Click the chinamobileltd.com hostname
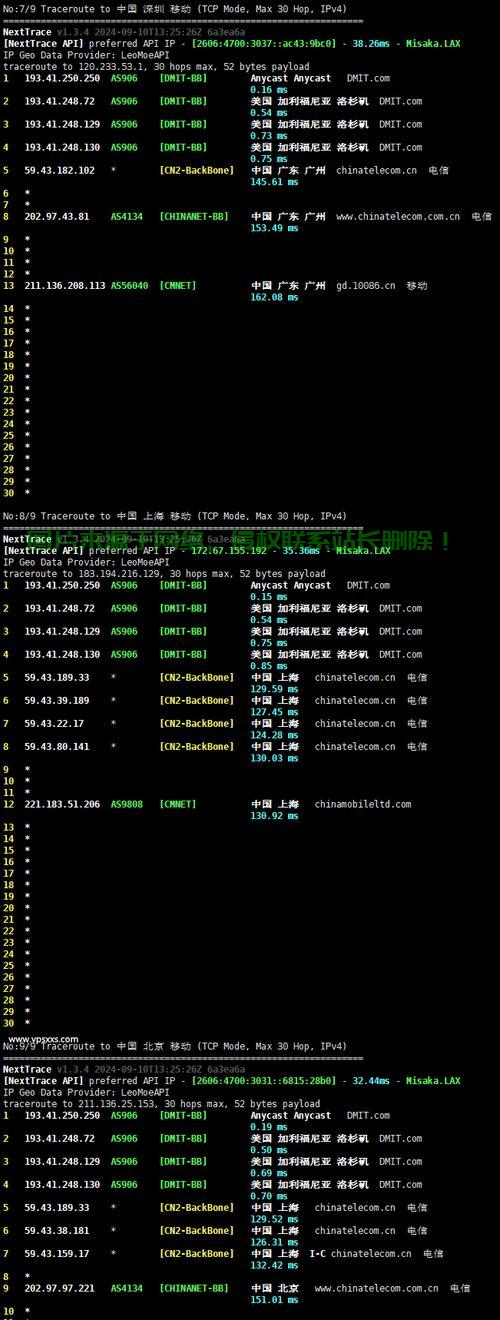This screenshot has width=500, height=1320. click(363, 804)
